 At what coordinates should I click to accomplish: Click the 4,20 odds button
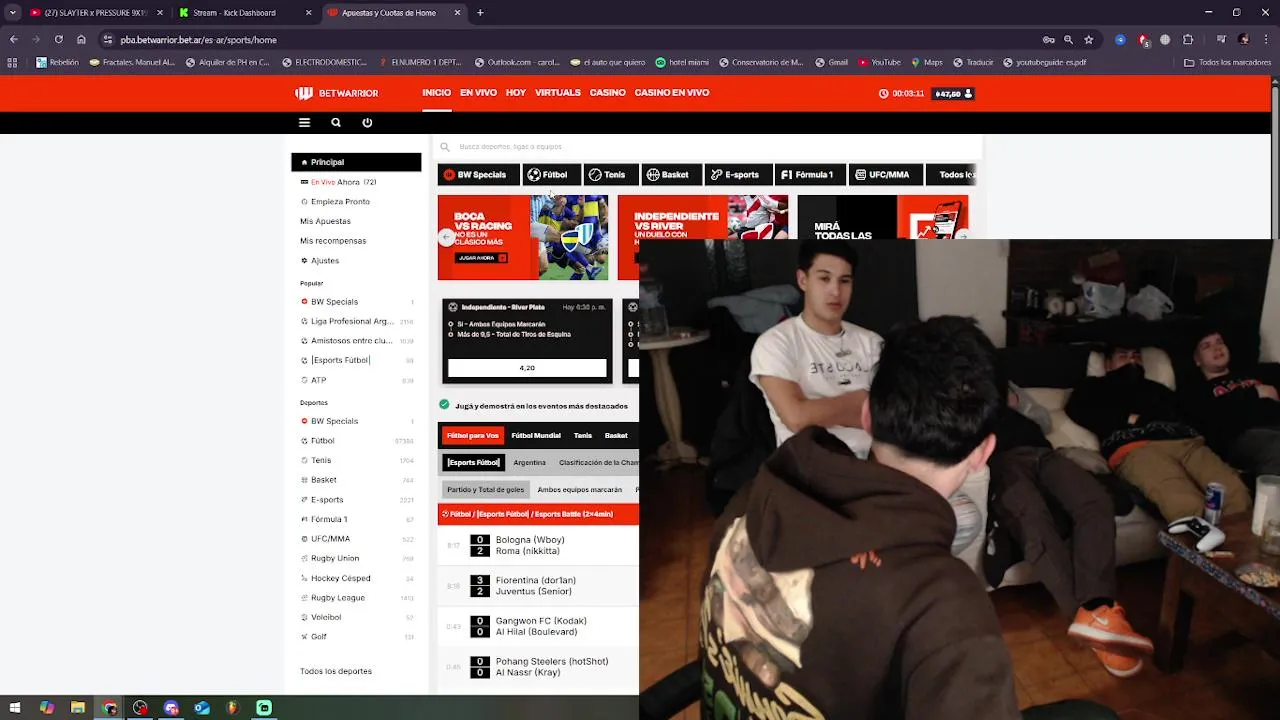527,368
